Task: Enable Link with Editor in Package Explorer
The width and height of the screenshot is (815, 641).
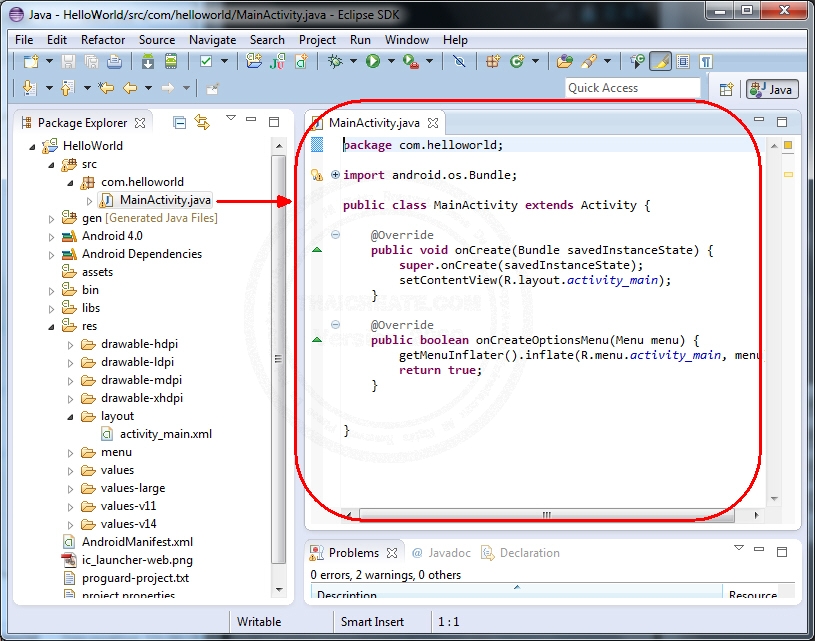Action: pos(201,121)
